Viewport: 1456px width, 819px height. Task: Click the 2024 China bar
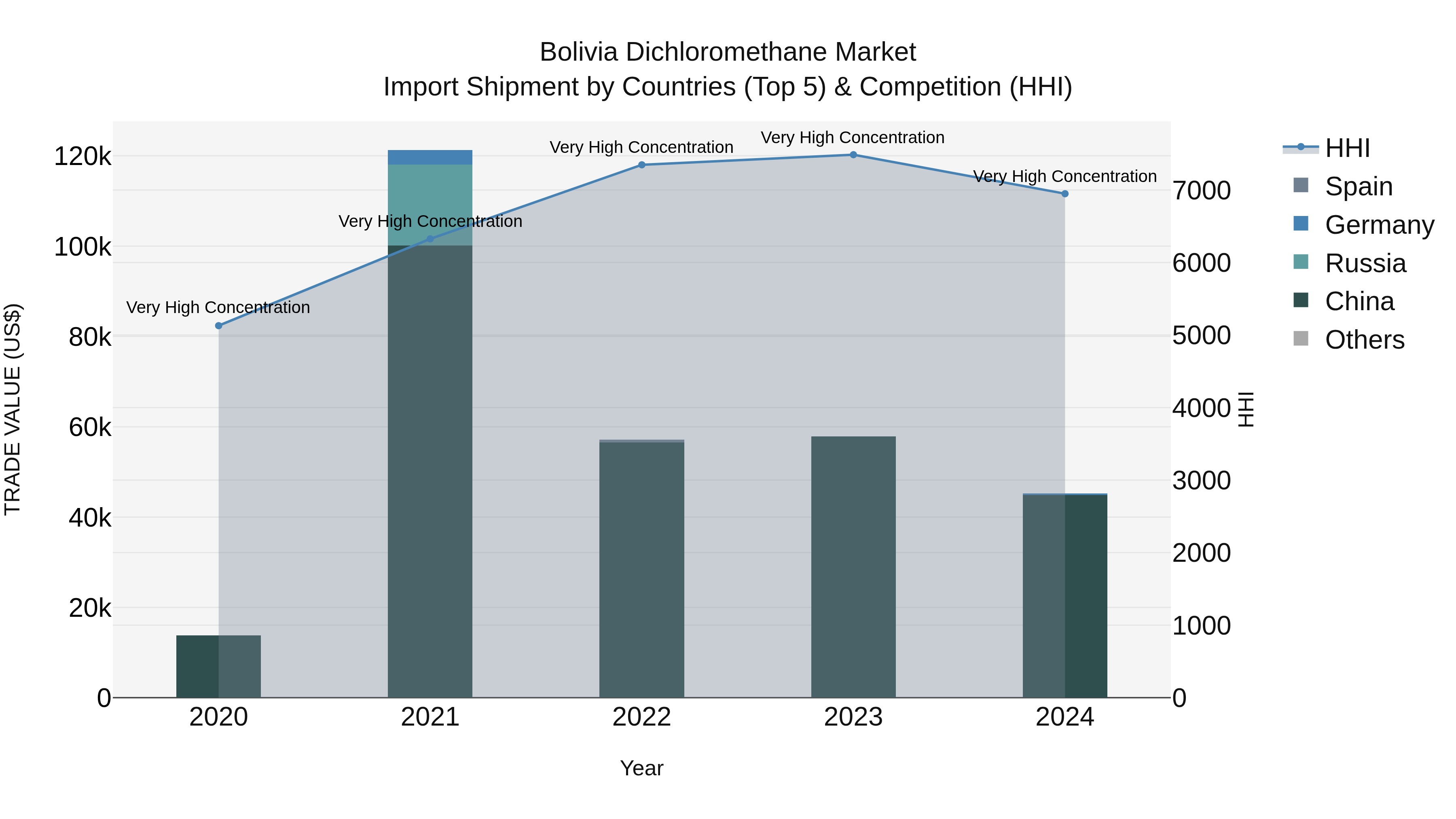(x=1065, y=596)
